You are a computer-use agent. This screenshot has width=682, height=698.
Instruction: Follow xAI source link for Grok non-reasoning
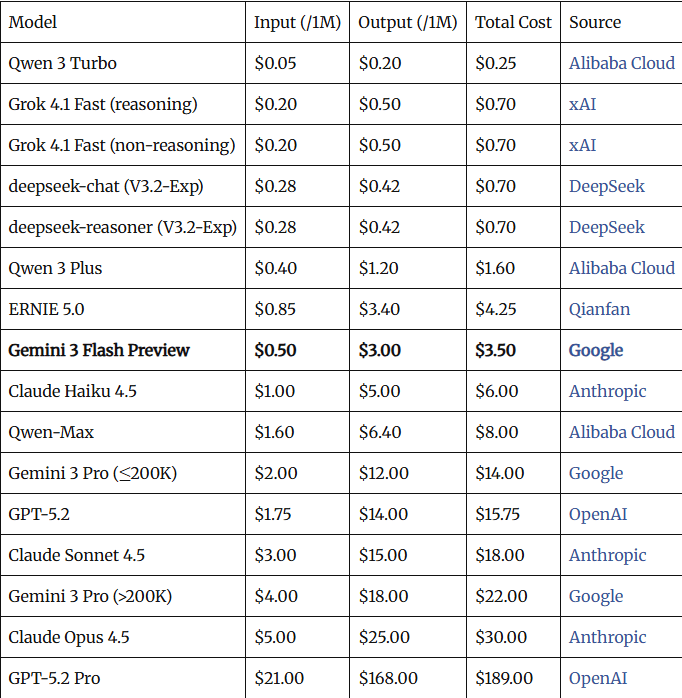[582, 145]
